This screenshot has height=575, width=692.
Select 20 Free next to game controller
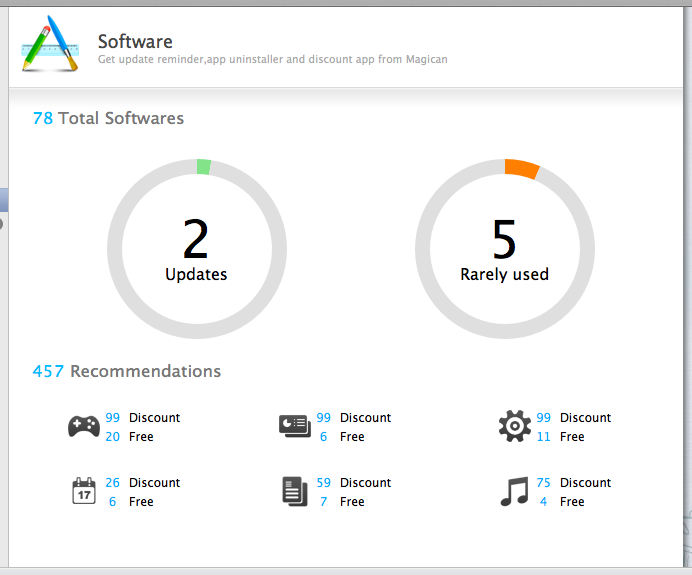(x=129, y=436)
